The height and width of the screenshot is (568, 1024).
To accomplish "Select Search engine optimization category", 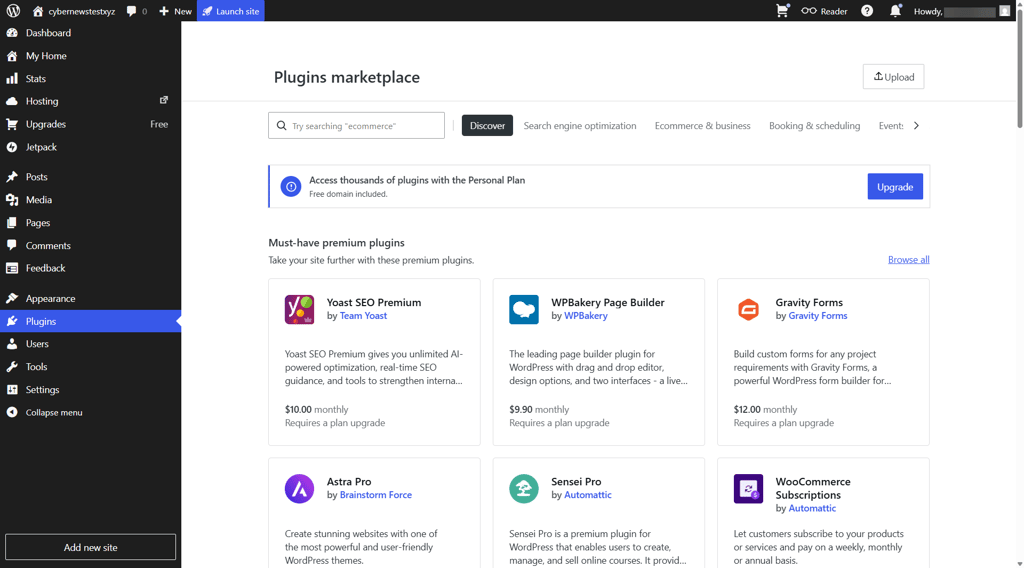I will (580, 125).
